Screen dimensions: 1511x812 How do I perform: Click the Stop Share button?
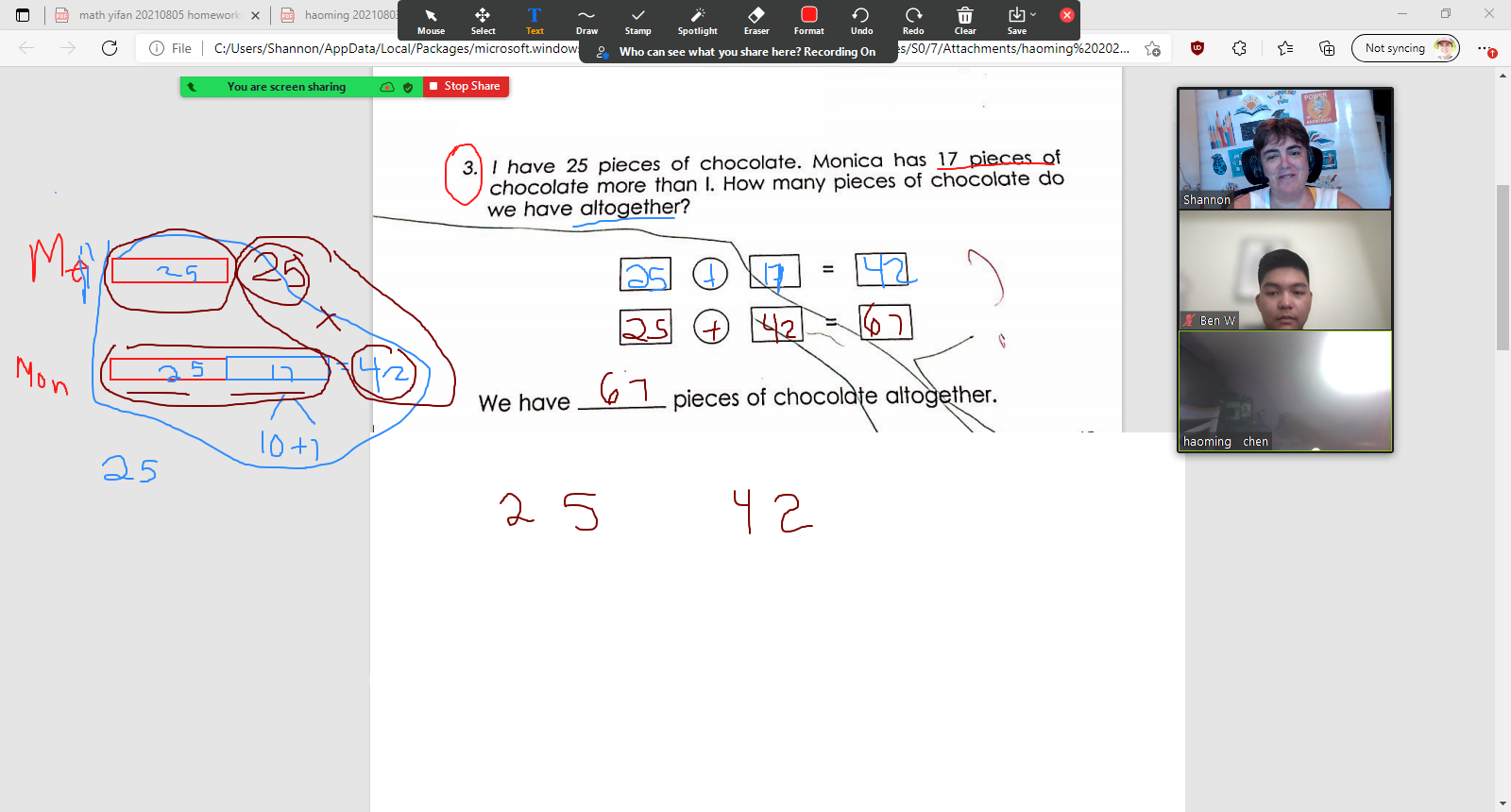coord(466,86)
